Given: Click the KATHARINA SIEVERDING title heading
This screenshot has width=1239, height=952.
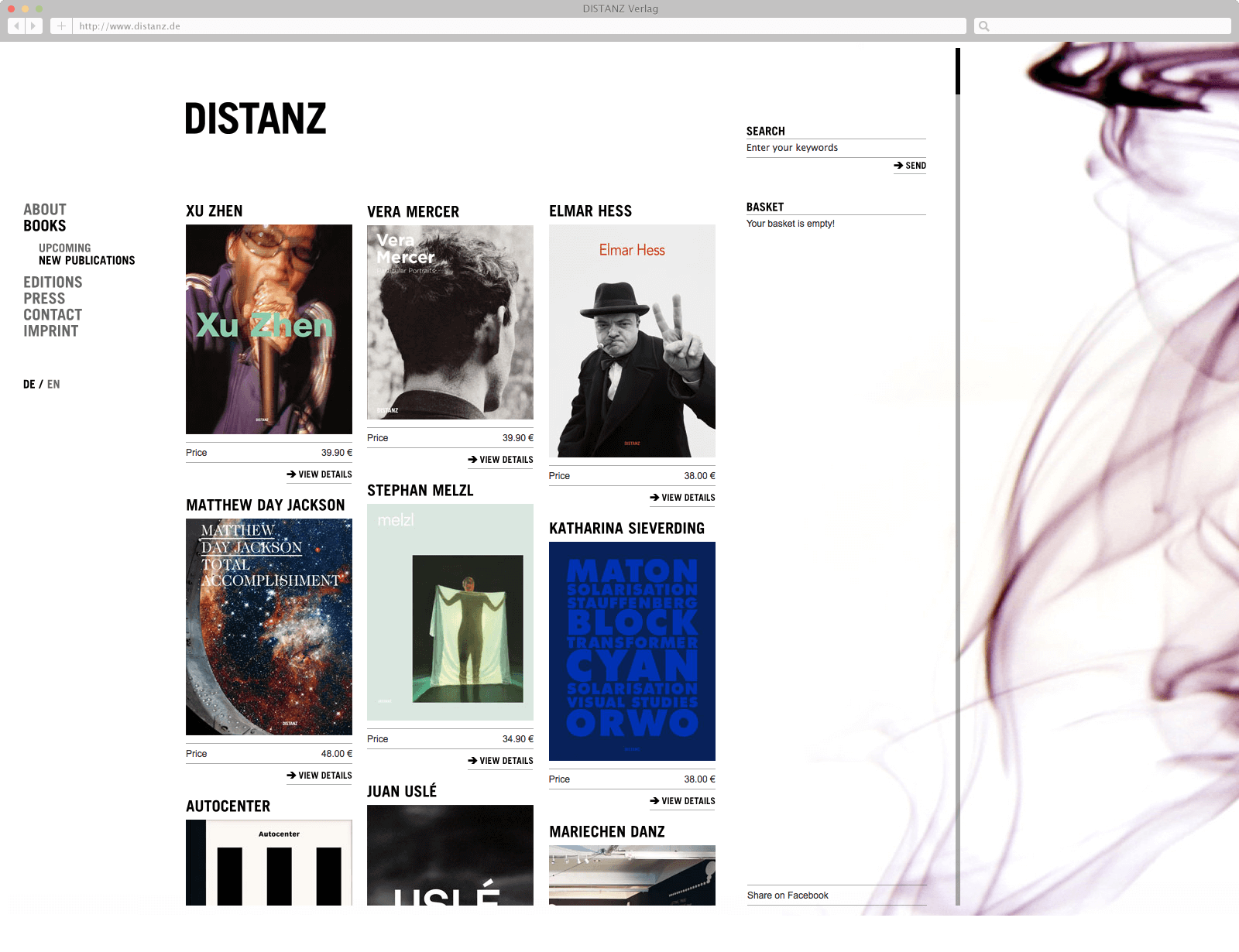Looking at the screenshot, I should pyautogui.click(x=627, y=528).
